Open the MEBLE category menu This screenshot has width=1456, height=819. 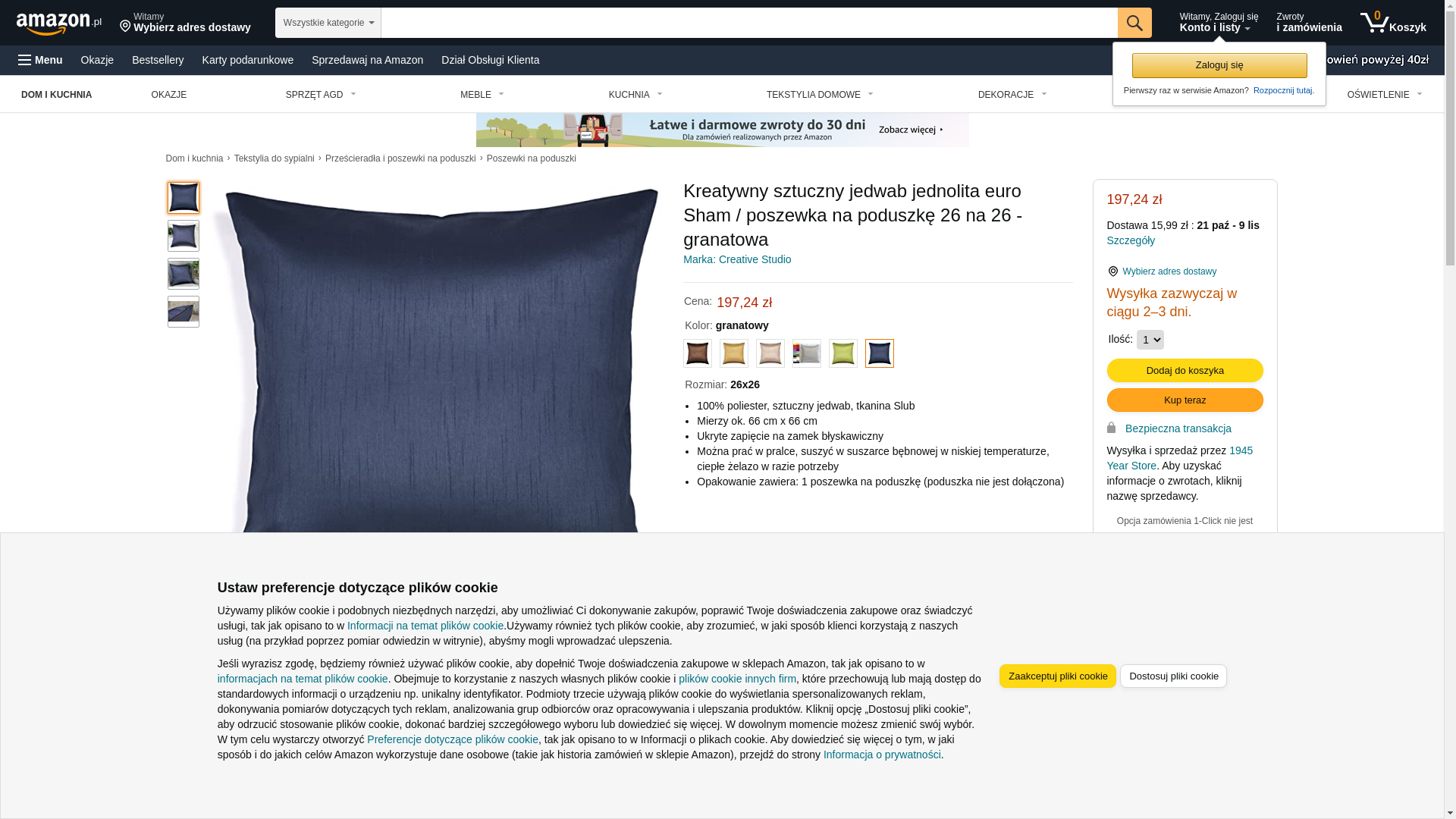[482, 95]
